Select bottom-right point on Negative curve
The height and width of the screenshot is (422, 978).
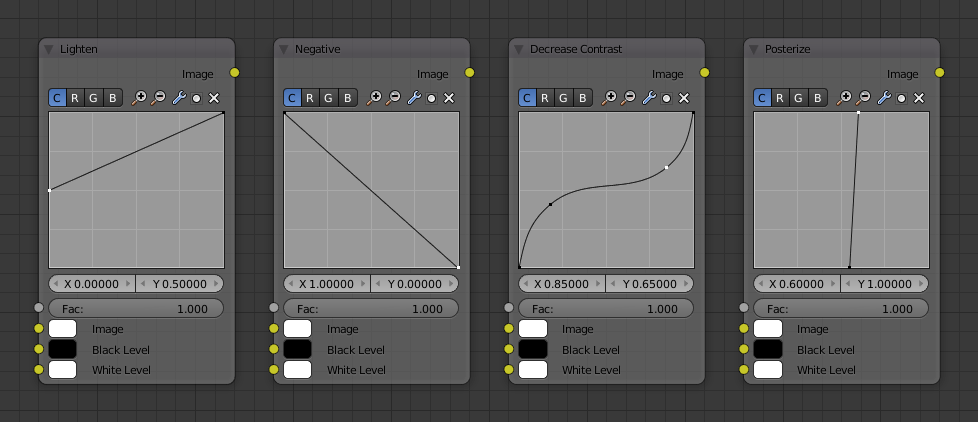(458, 267)
